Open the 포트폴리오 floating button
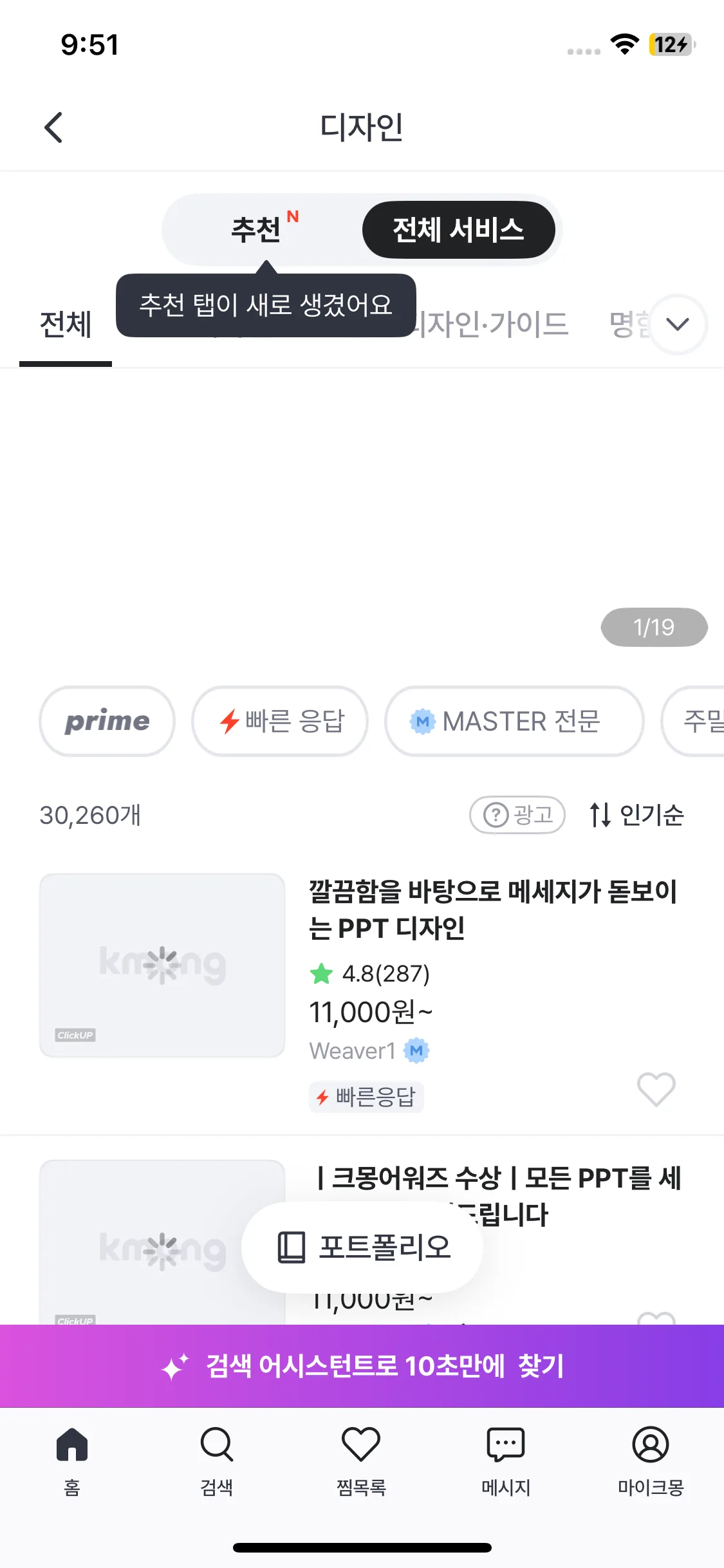Image resolution: width=724 pixels, height=1568 pixels. pos(362,1247)
